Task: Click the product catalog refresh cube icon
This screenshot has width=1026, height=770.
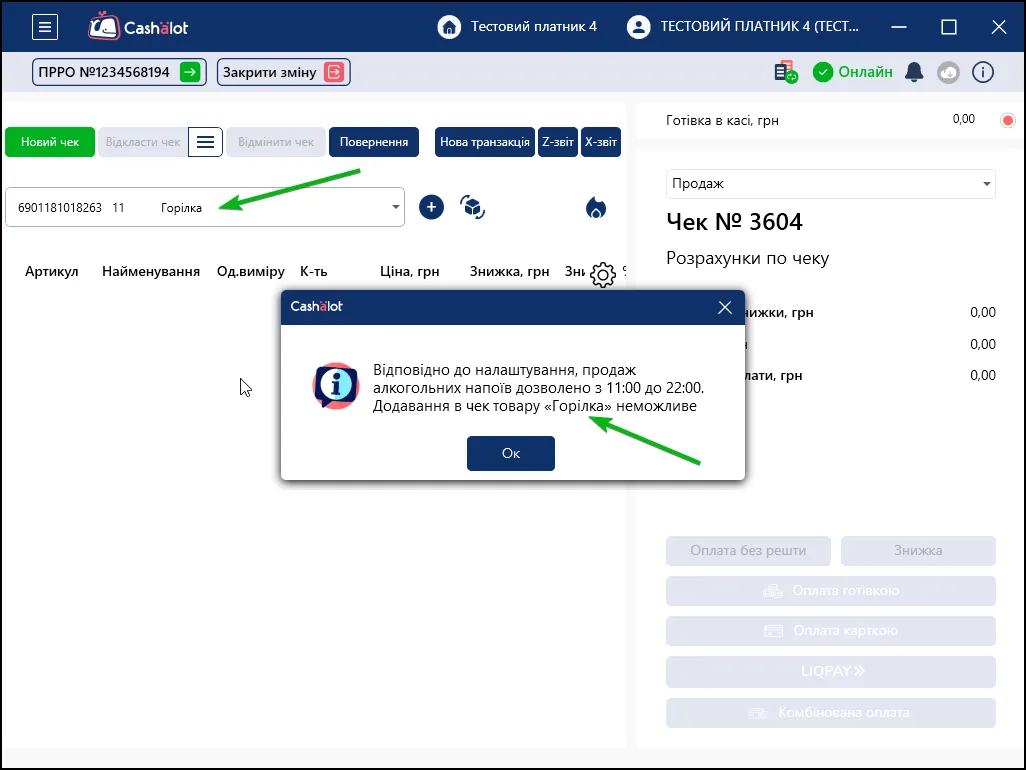Action: coord(472,207)
